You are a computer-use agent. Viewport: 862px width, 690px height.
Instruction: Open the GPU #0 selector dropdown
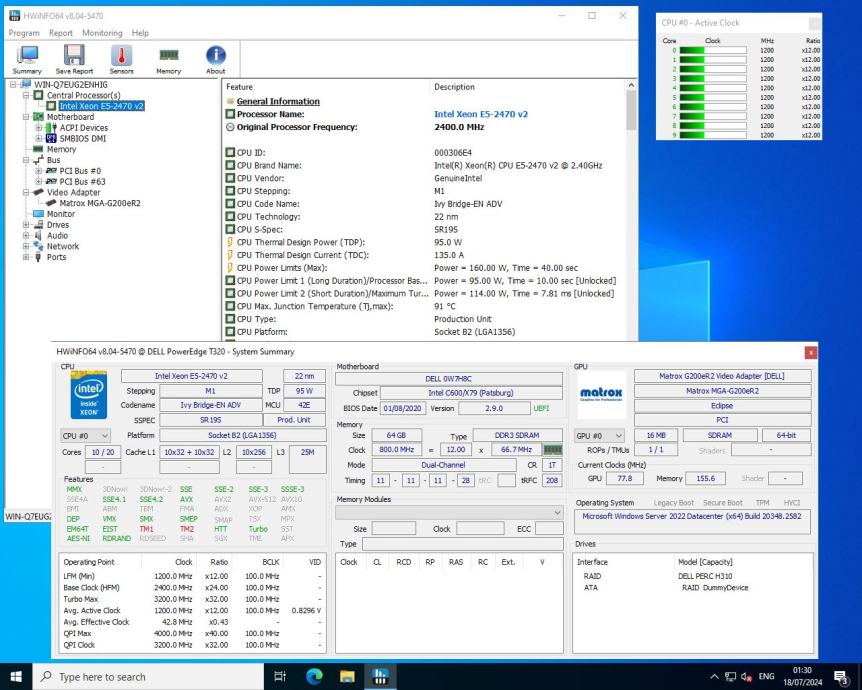[x=601, y=435]
